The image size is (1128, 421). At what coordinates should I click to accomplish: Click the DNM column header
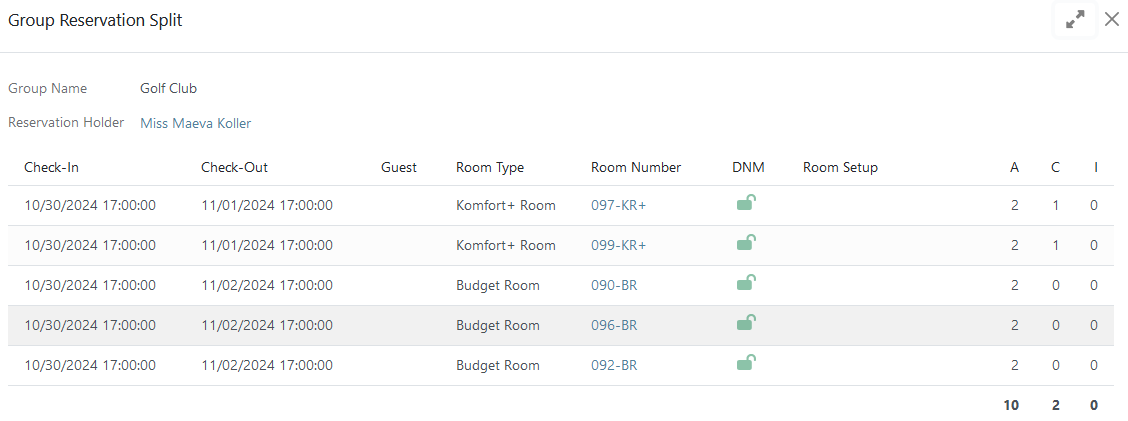(748, 167)
